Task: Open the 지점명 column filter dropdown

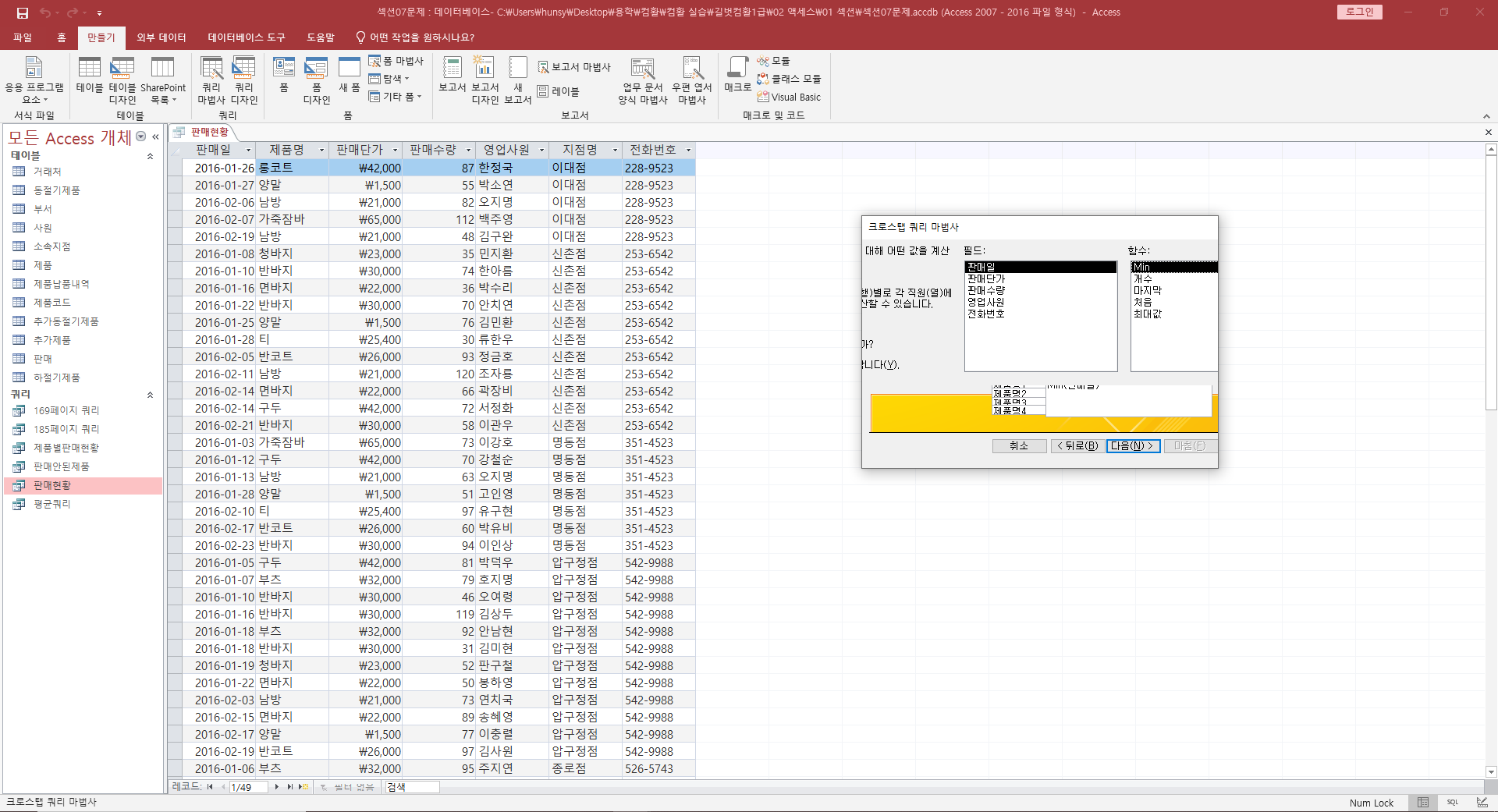Action: (615, 150)
